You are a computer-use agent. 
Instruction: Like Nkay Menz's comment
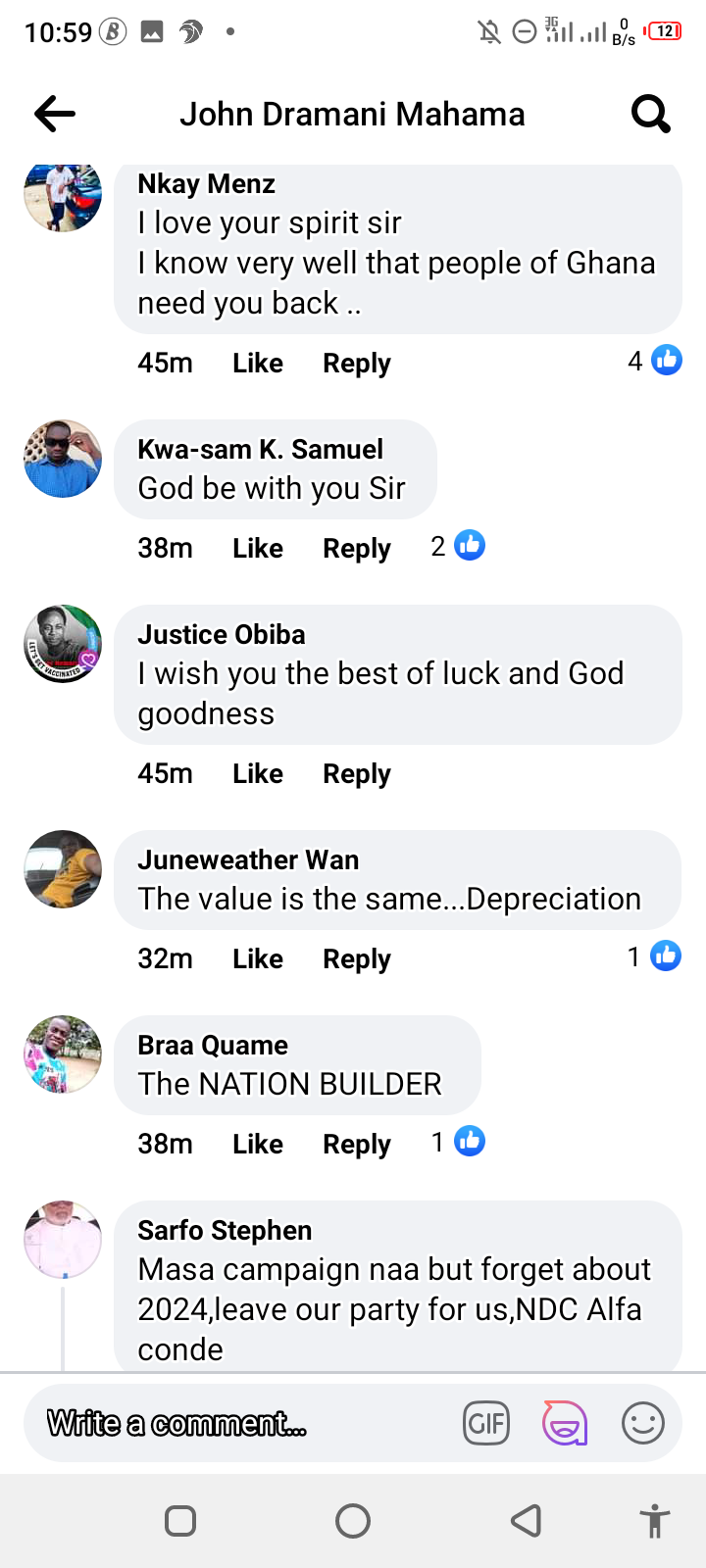point(258,363)
